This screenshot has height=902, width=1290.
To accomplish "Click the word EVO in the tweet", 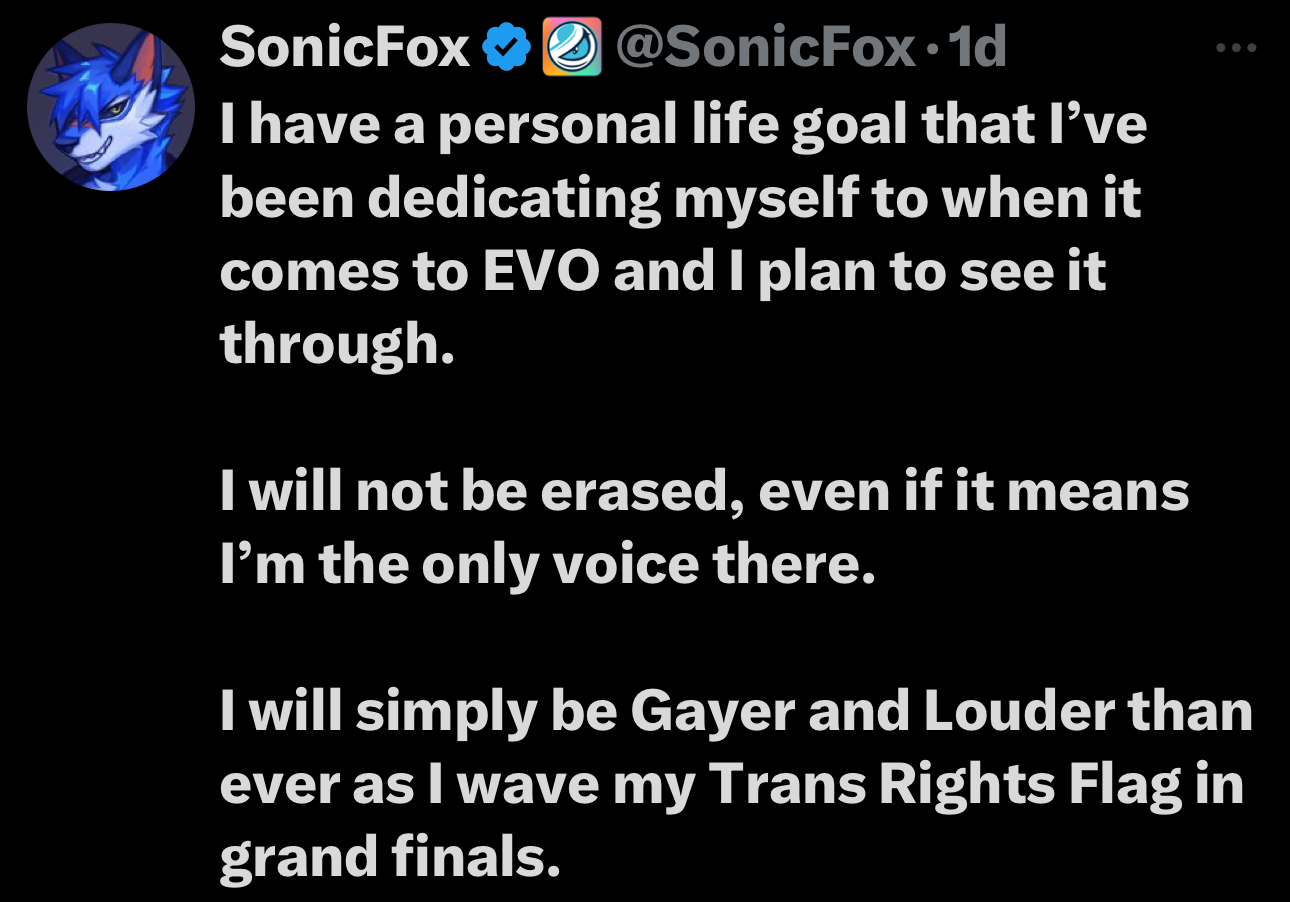I will pos(541,272).
